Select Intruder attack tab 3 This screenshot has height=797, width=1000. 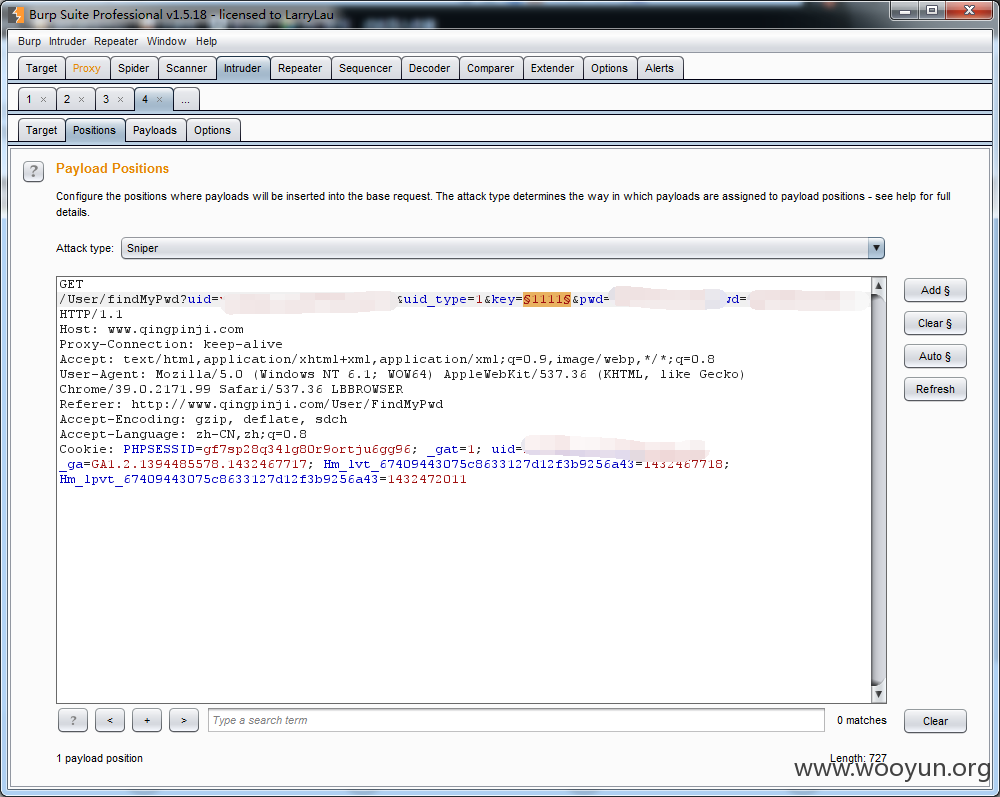pos(106,99)
